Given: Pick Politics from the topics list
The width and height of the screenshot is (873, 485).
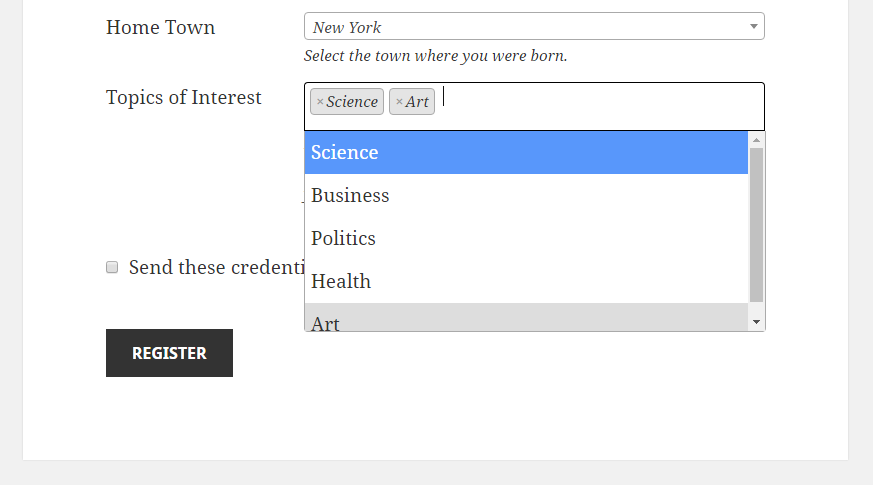Looking at the screenshot, I should (526, 239).
